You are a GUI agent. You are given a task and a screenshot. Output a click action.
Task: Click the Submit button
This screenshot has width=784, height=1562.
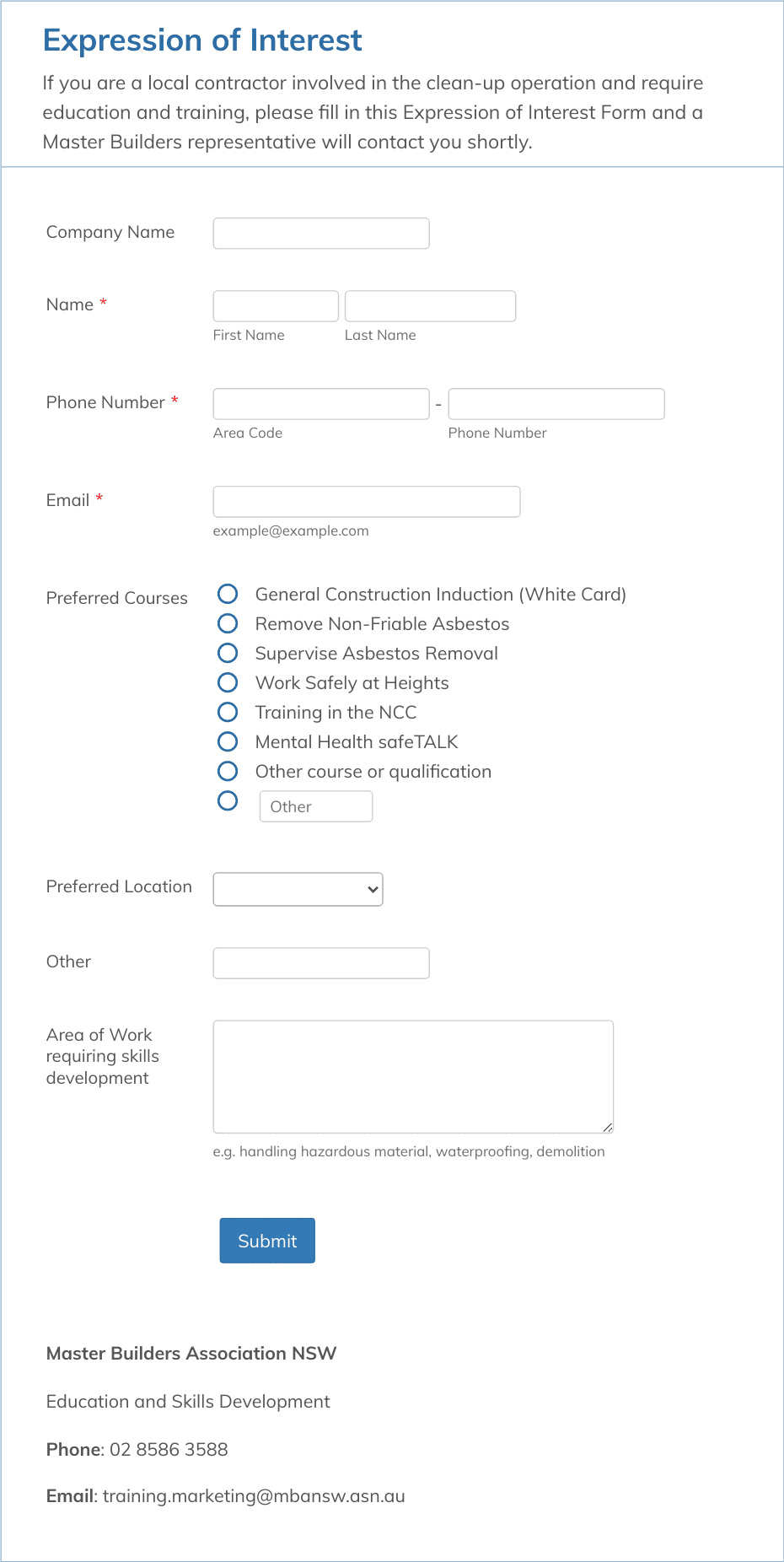[266, 1241]
